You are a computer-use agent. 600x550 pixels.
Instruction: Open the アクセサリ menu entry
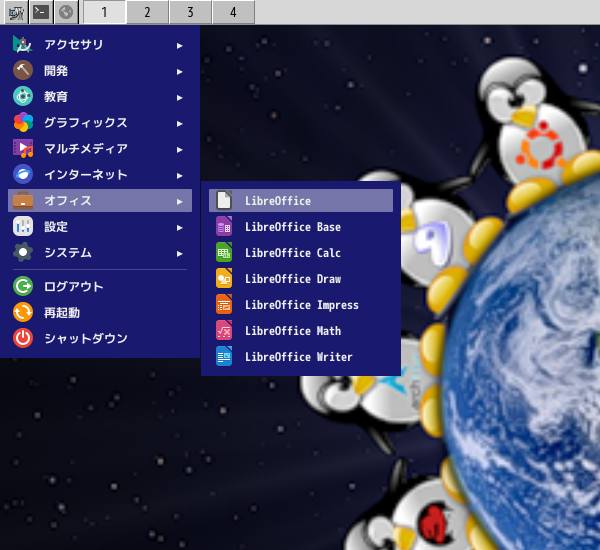99,45
